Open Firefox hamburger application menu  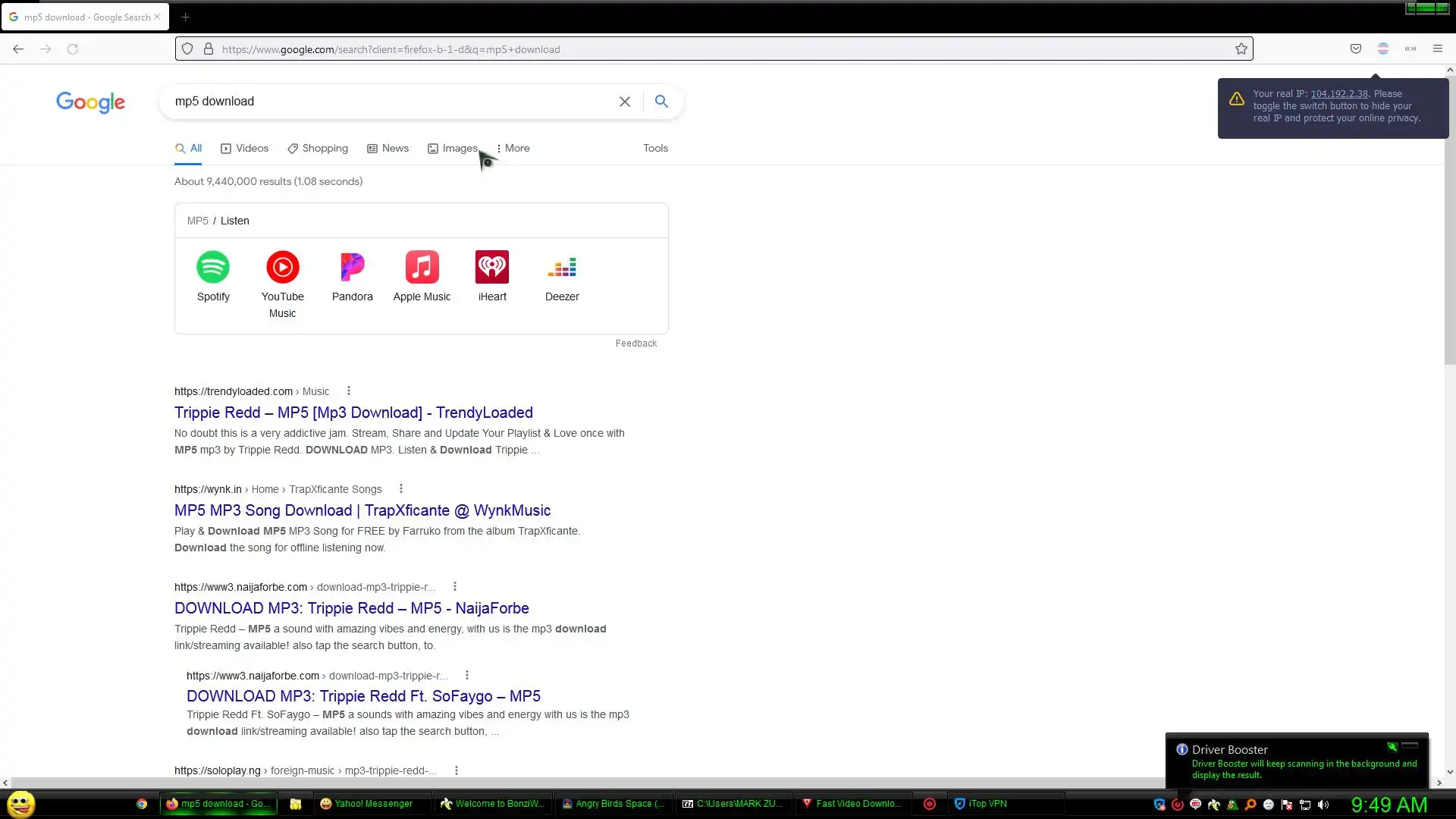[1437, 49]
